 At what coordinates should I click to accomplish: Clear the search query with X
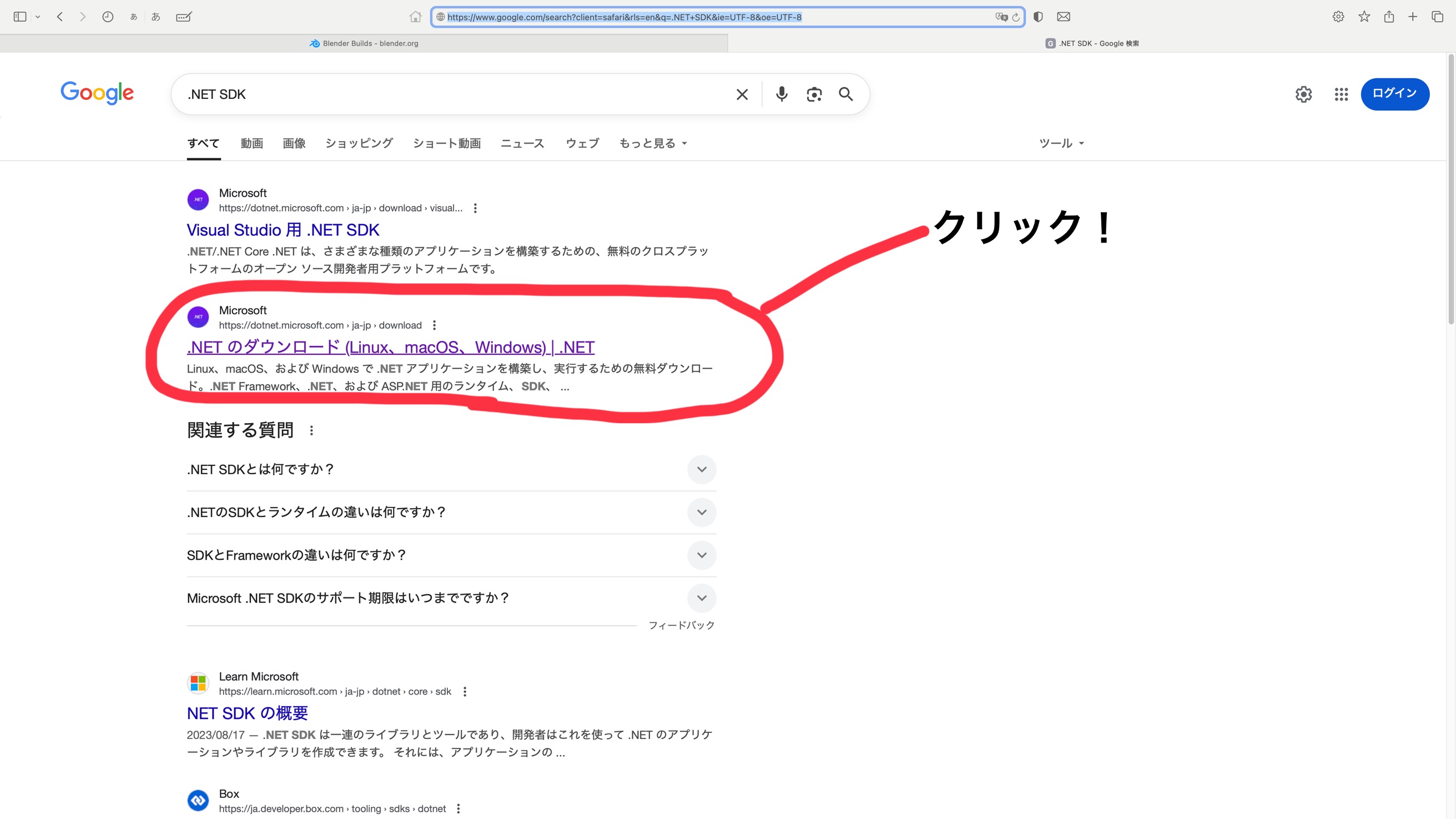[x=742, y=94]
